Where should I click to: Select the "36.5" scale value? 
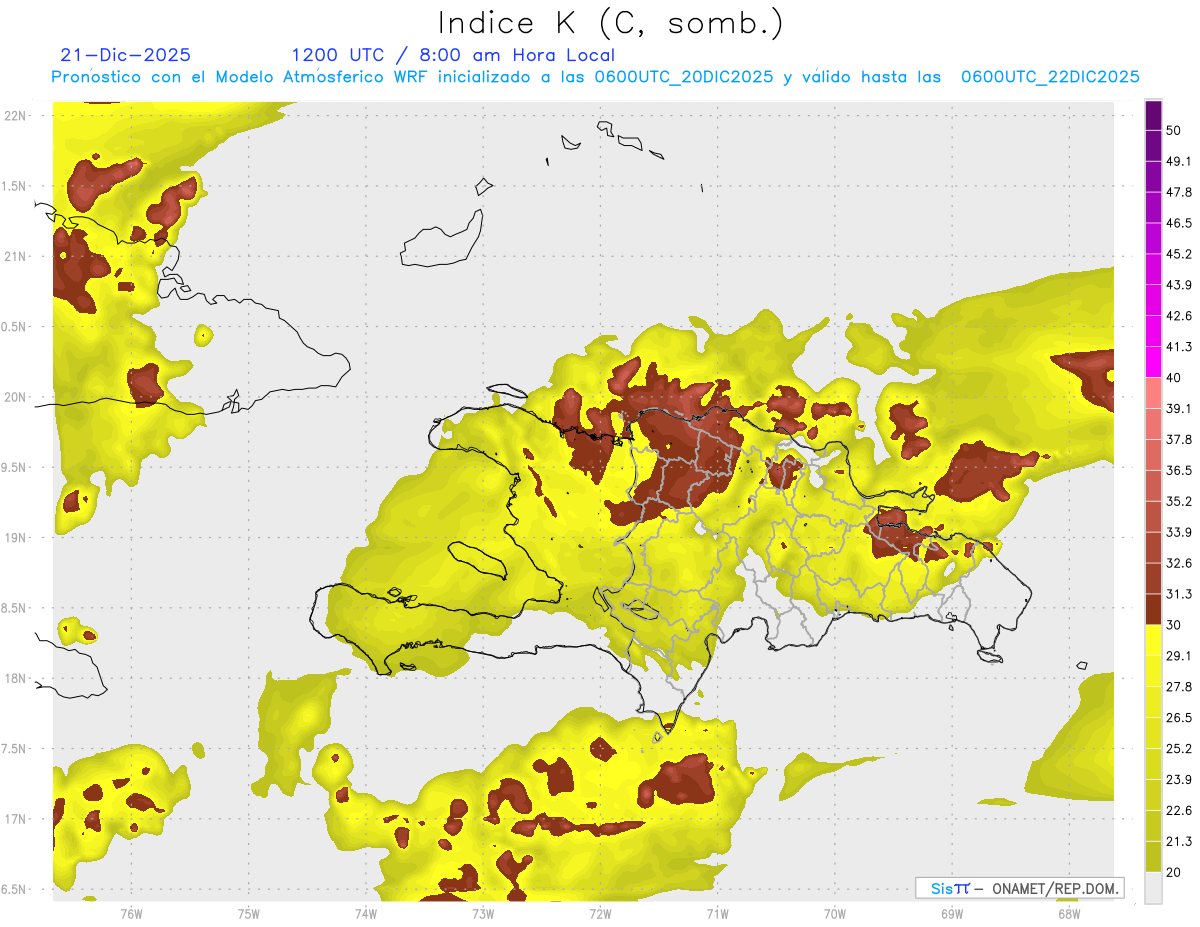point(1179,470)
